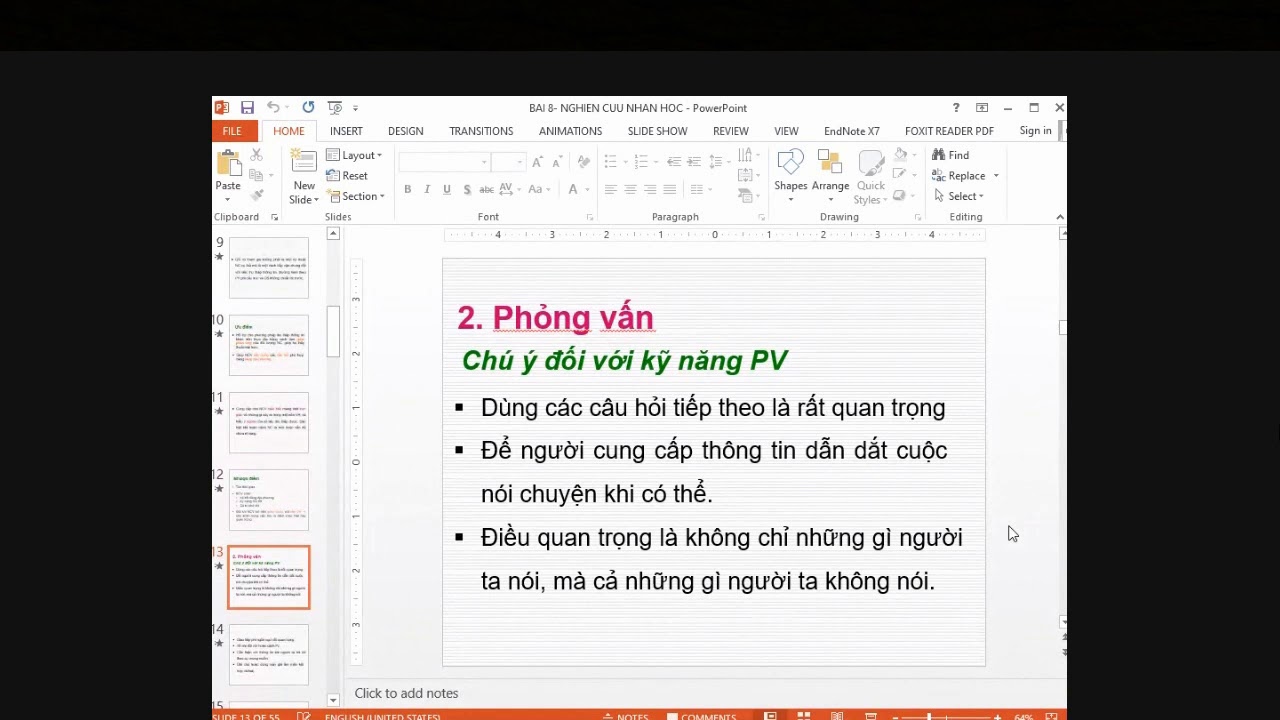Select slide 14 thumbnail
1280x720 pixels.
269,655
